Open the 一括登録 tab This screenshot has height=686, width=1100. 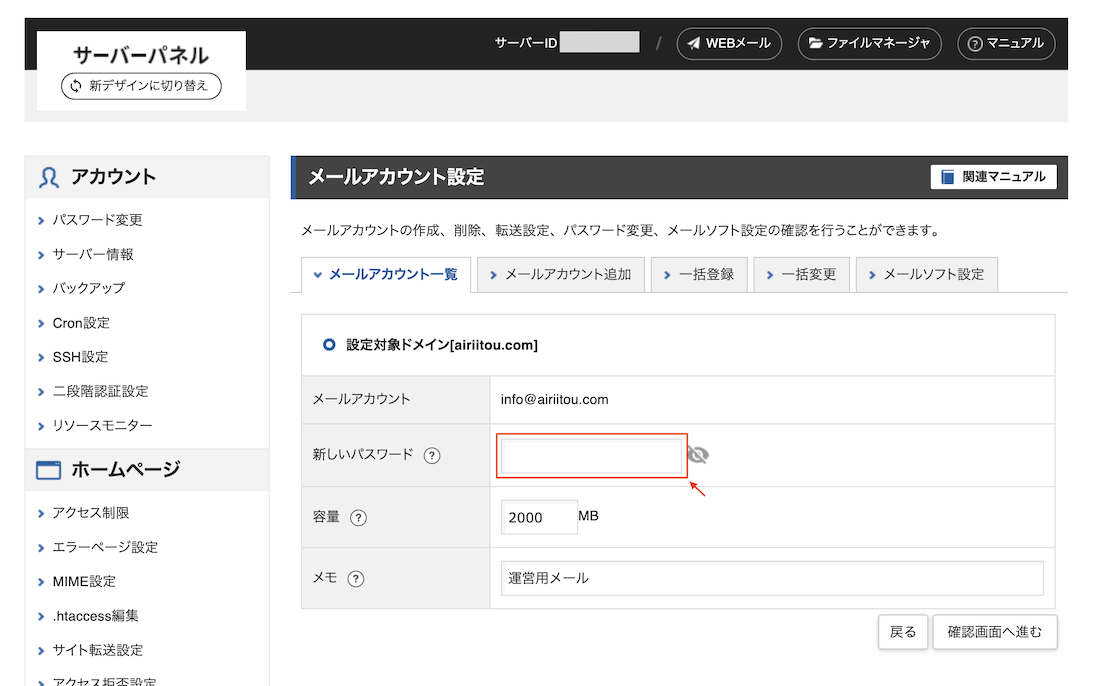(699, 273)
